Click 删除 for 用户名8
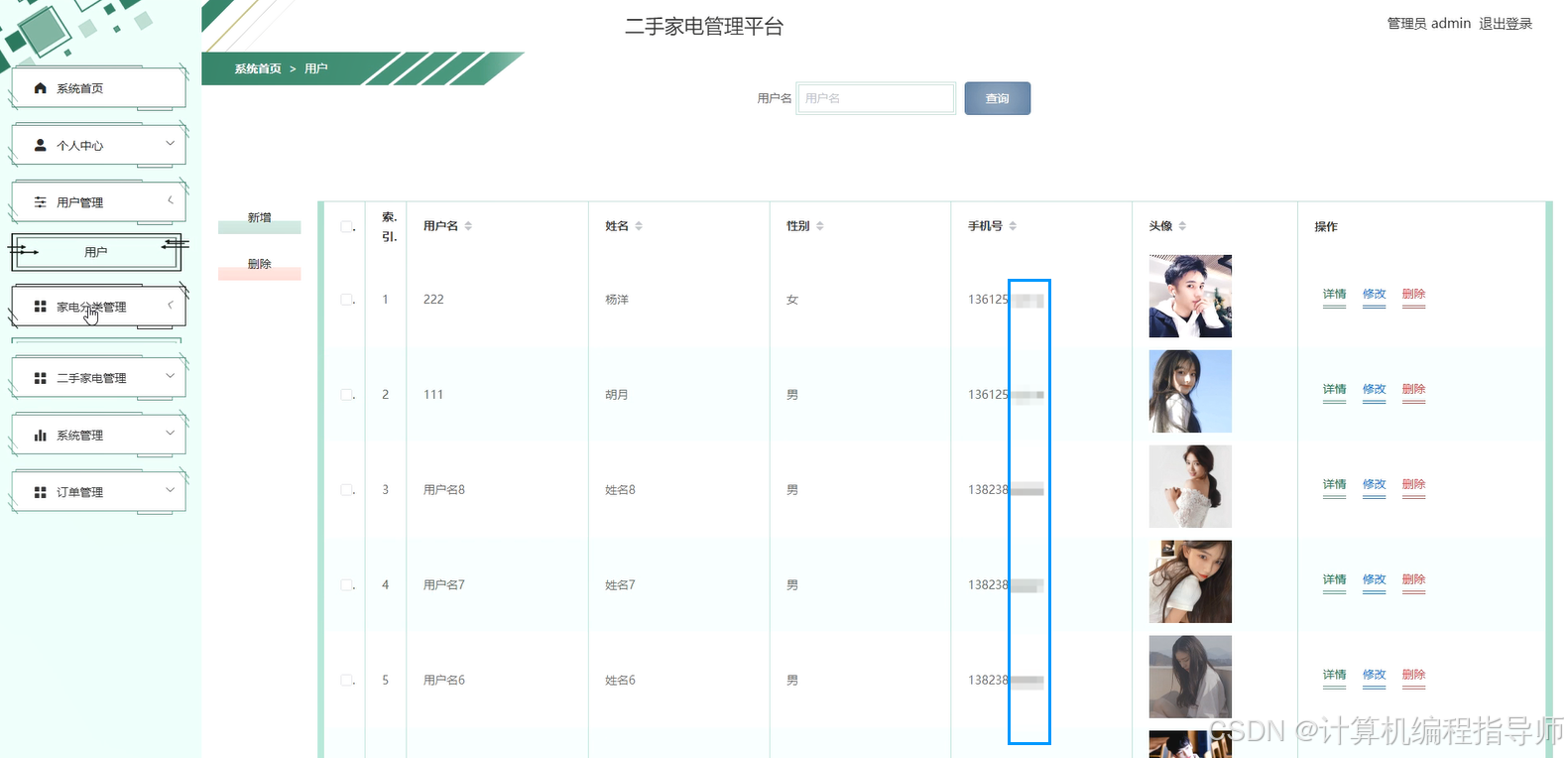1568x758 pixels. [x=1413, y=485]
